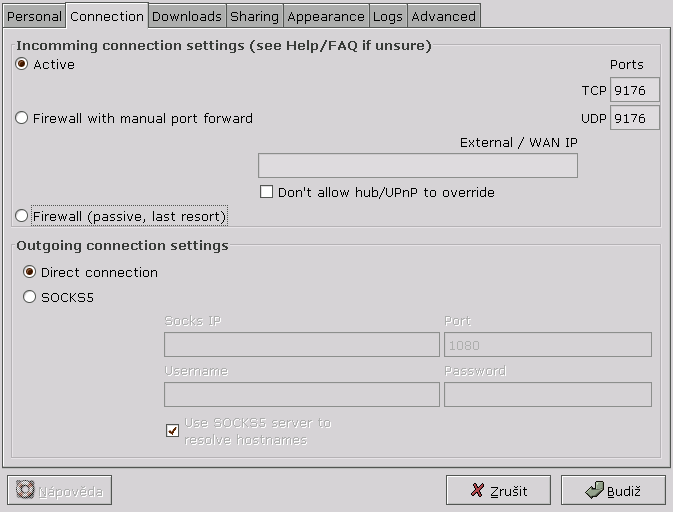Click the UDP port field
The width and height of the screenshot is (673, 512).
634,119
